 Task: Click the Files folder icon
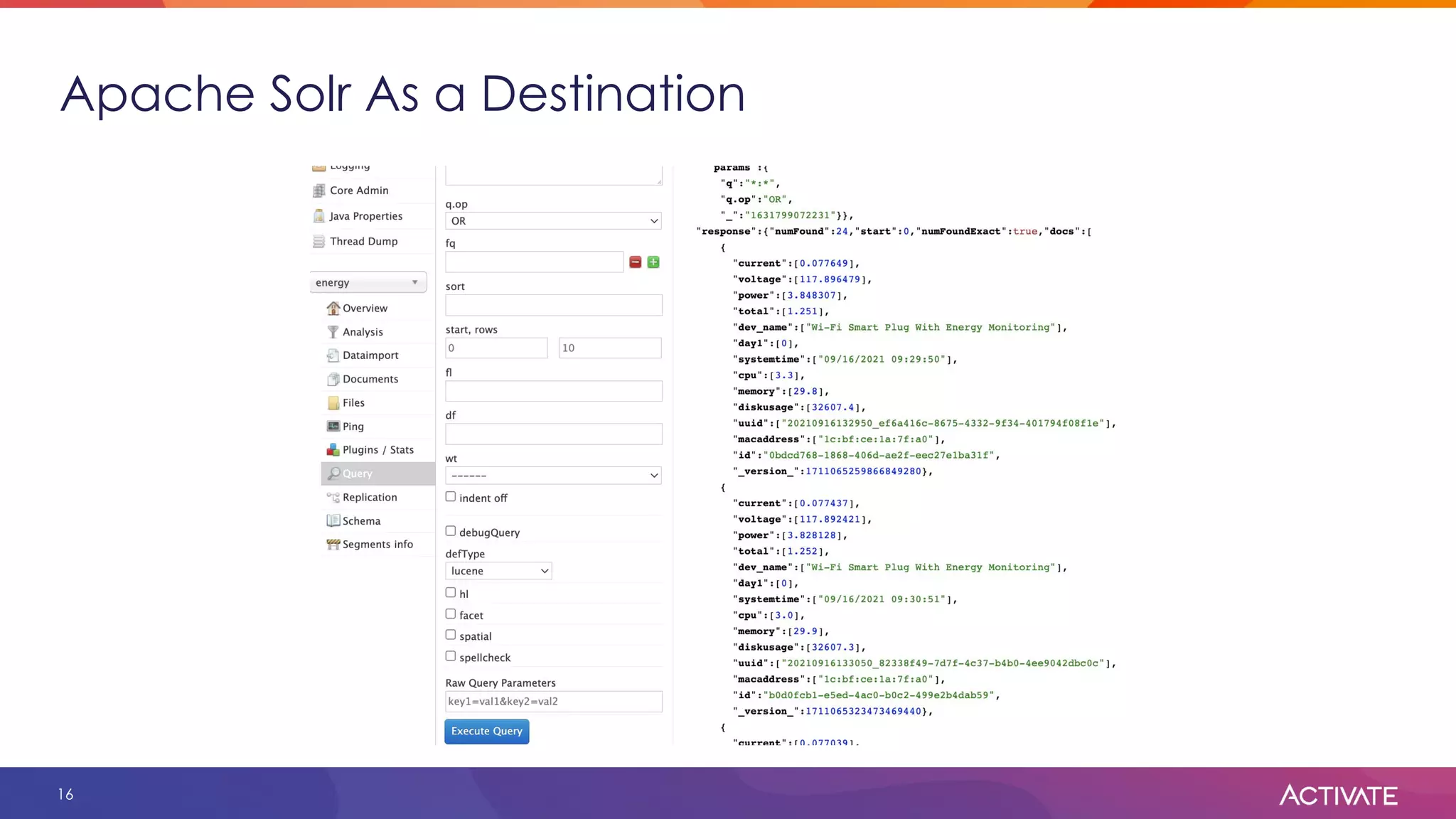[333, 403]
